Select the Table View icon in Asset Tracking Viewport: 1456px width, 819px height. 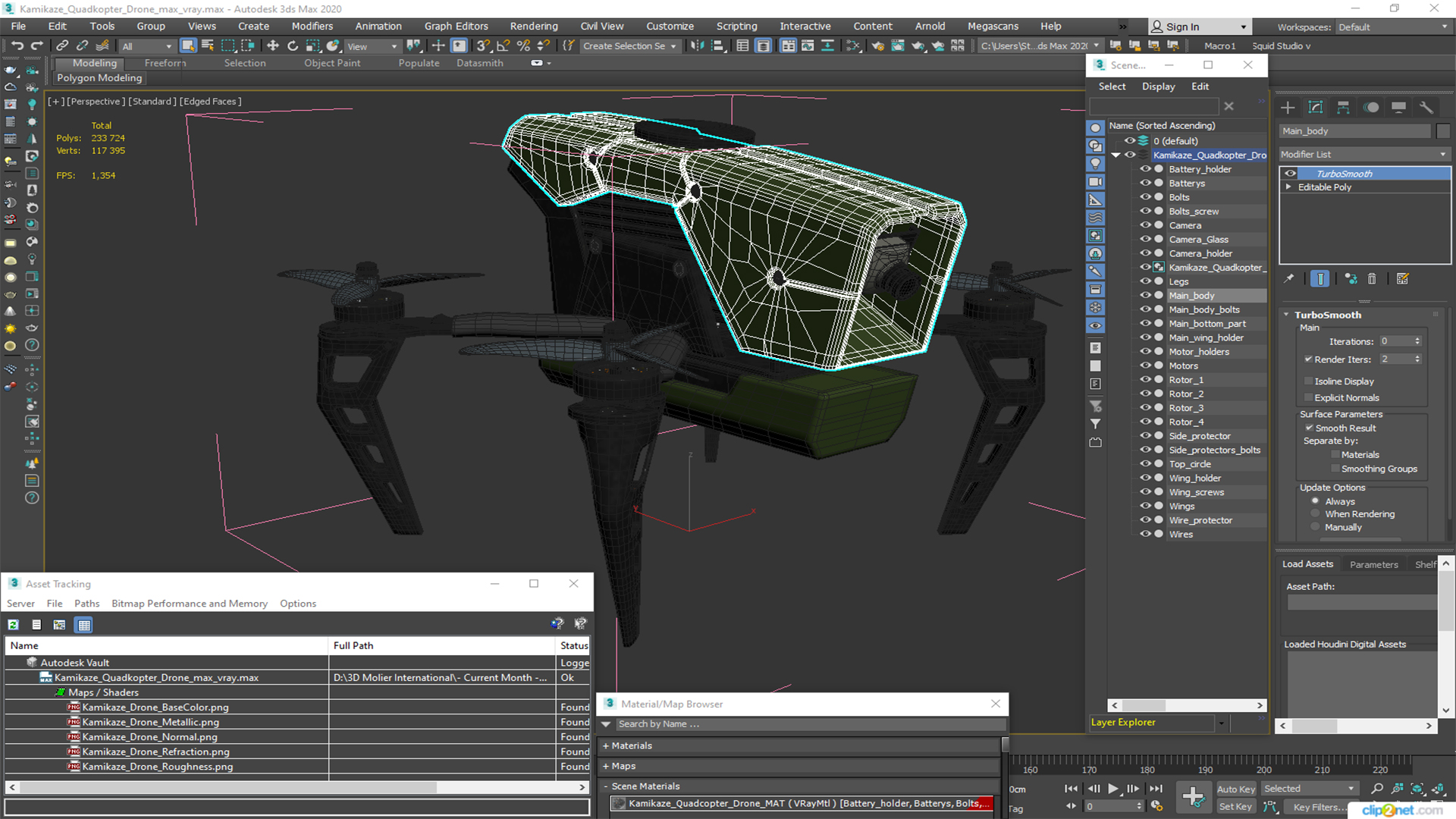click(x=84, y=625)
